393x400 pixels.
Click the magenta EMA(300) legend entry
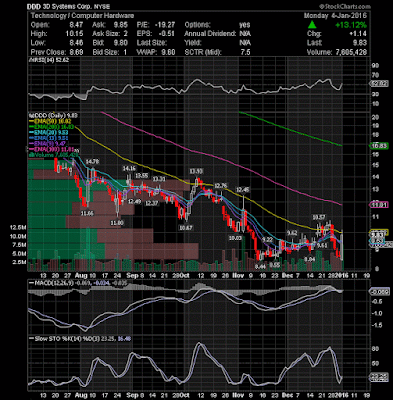(52, 150)
